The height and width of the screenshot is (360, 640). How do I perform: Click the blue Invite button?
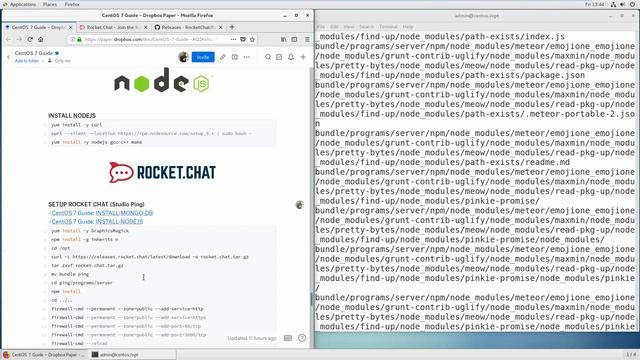[203, 57]
